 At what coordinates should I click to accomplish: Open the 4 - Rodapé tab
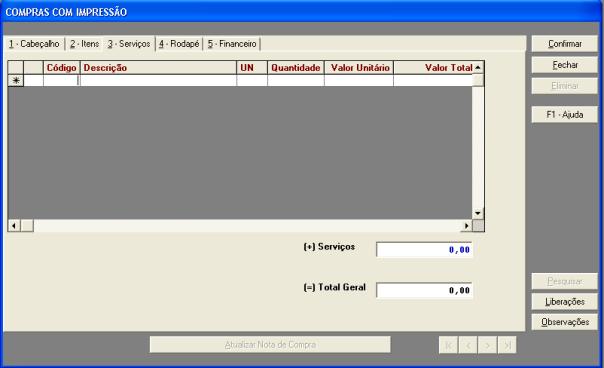click(x=179, y=44)
